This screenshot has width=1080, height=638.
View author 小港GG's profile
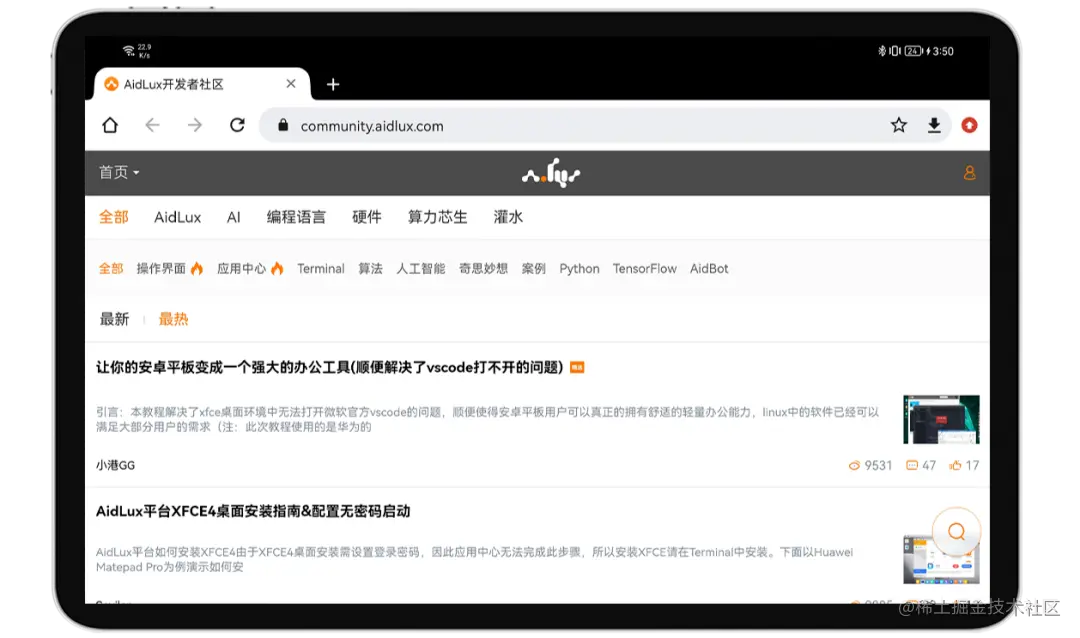(x=117, y=465)
